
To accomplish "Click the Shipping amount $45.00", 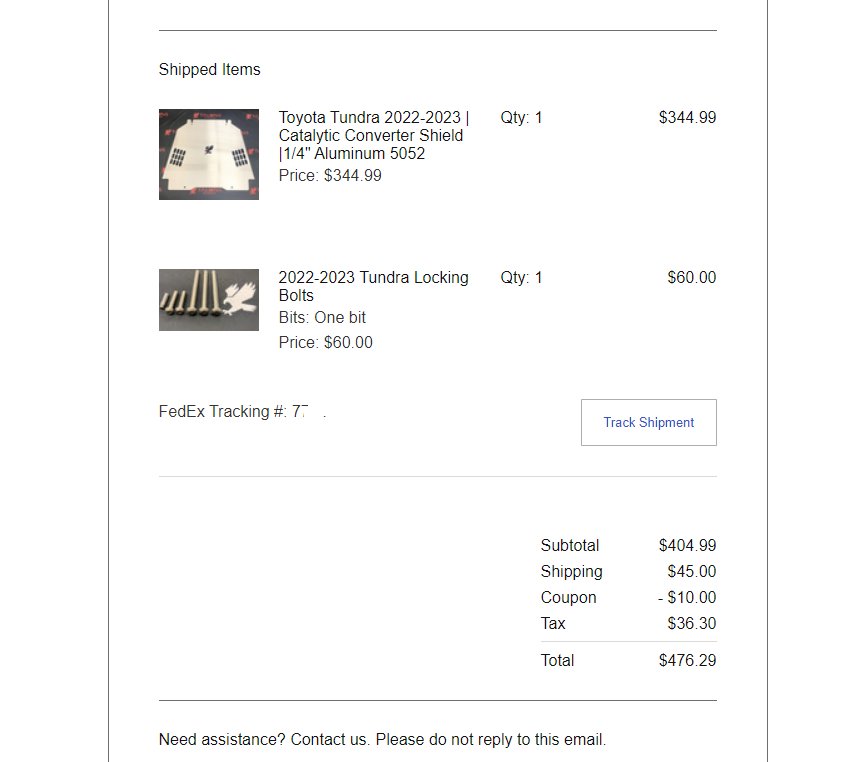I will [692, 571].
